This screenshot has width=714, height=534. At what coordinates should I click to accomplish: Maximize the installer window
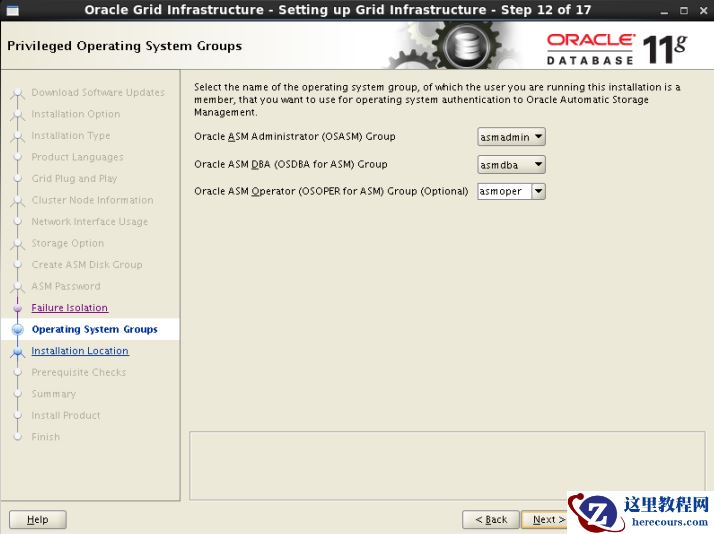[684, 10]
